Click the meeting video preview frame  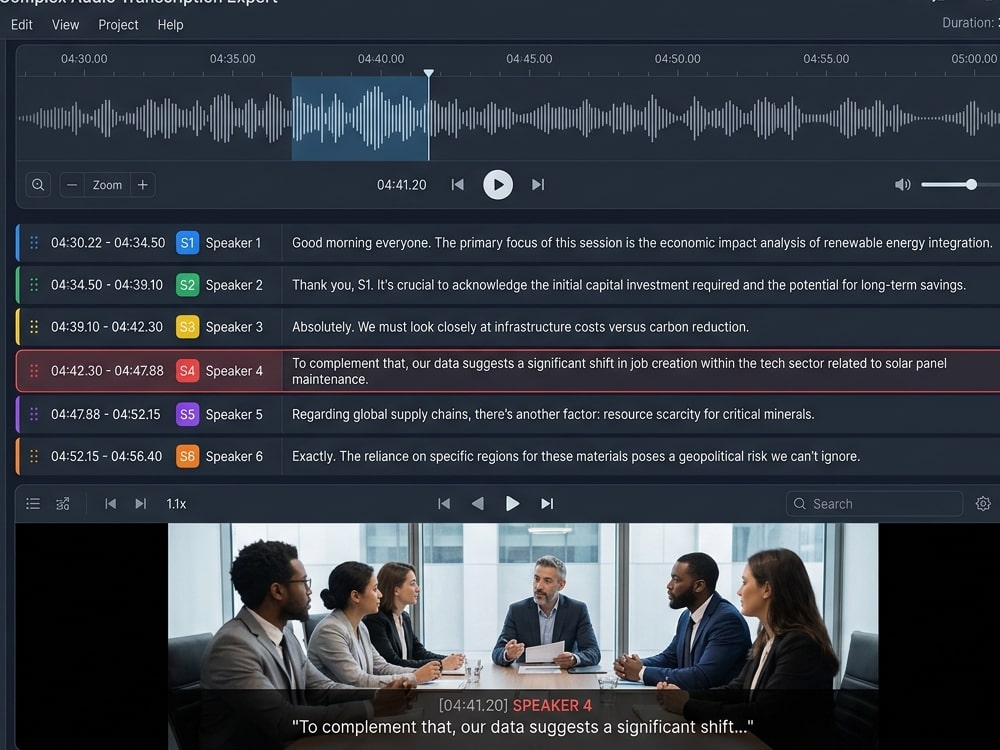[x=523, y=636]
